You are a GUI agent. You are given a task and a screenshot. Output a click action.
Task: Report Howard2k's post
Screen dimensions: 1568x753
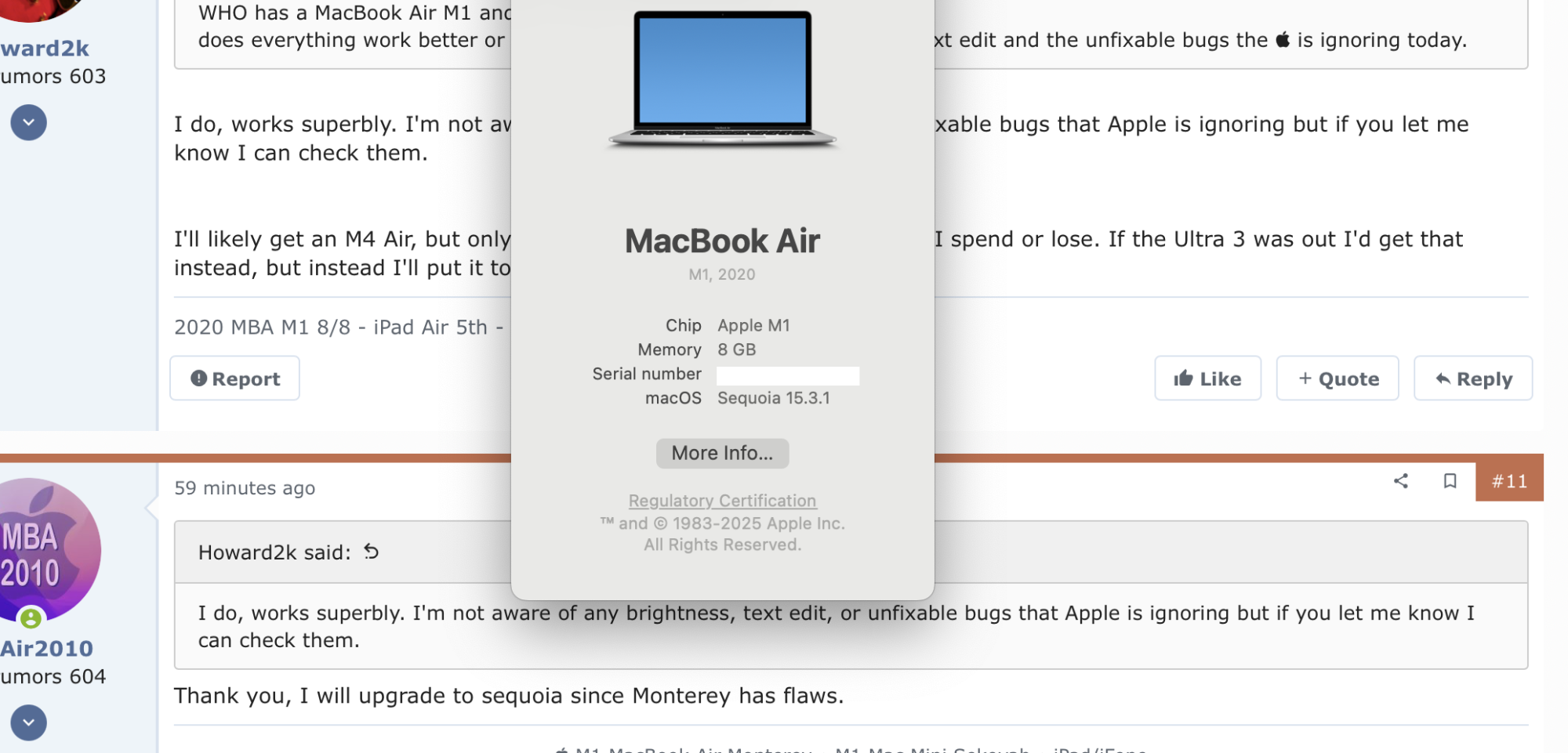tap(235, 378)
